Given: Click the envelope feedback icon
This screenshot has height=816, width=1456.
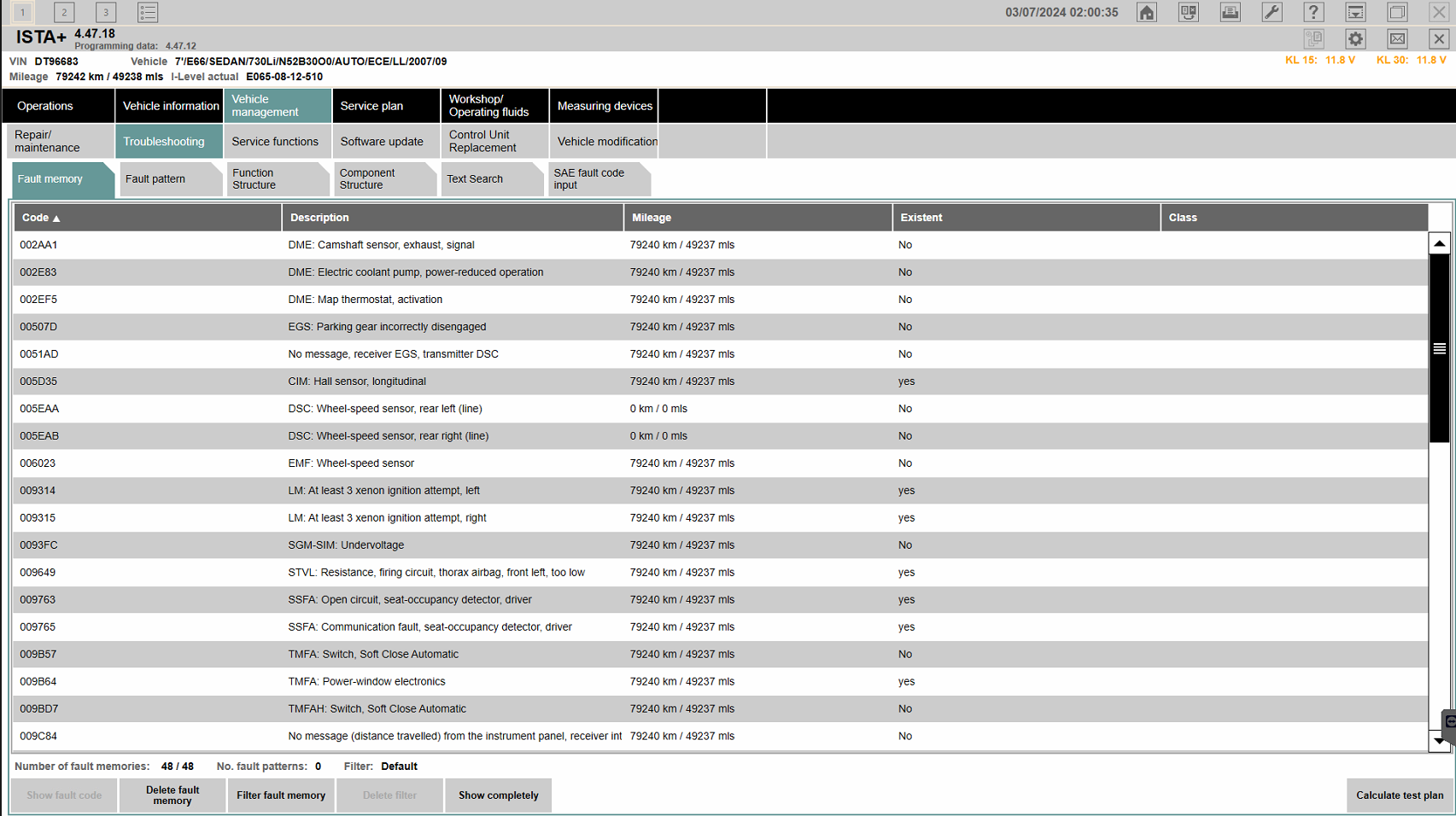Looking at the screenshot, I should coord(1397,39).
